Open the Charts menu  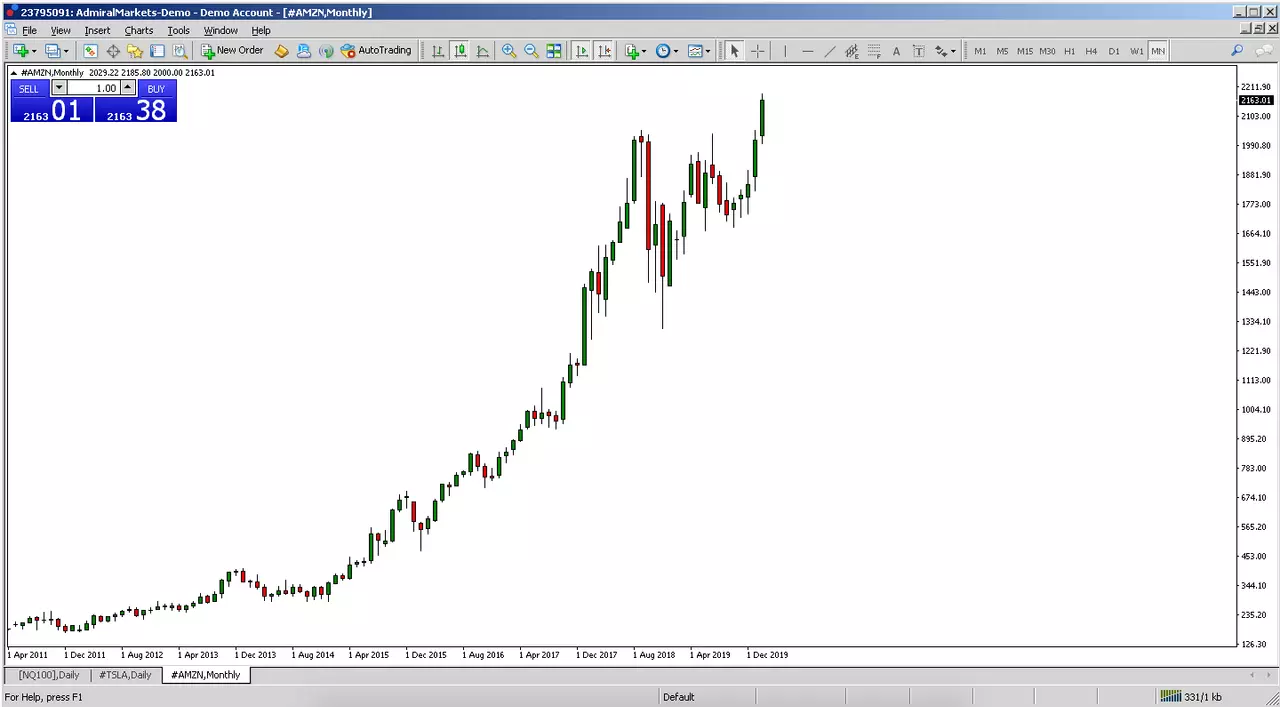139,30
